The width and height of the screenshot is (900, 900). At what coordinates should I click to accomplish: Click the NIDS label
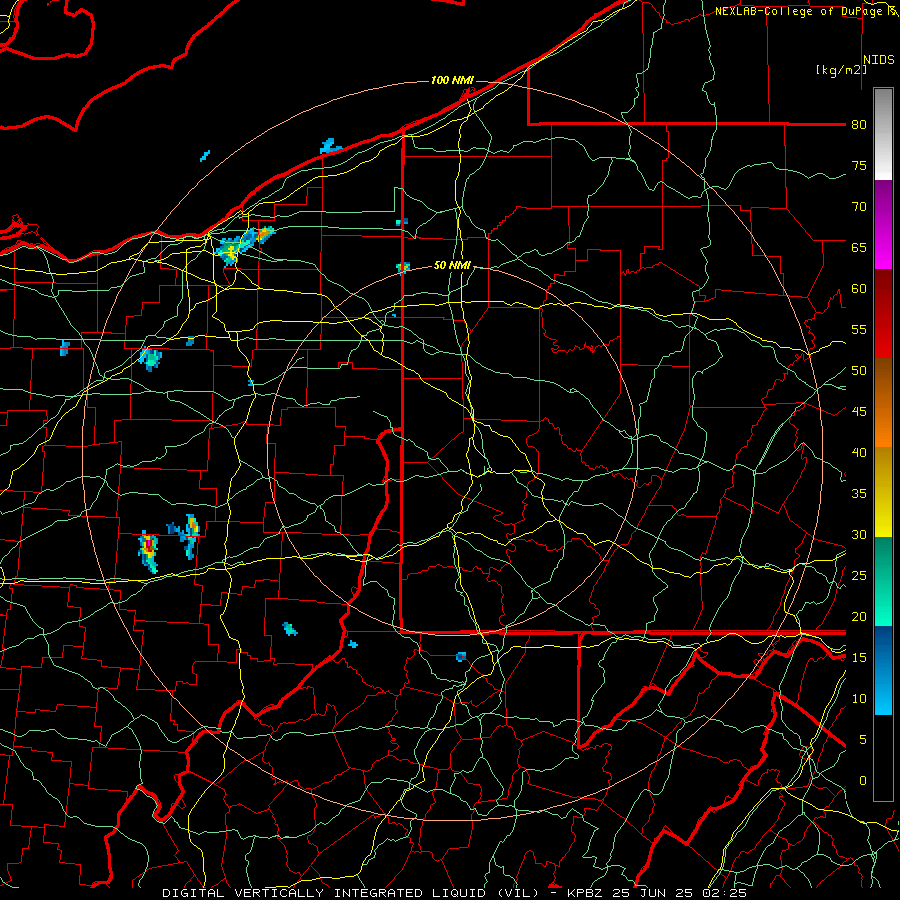[x=879, y=60]
